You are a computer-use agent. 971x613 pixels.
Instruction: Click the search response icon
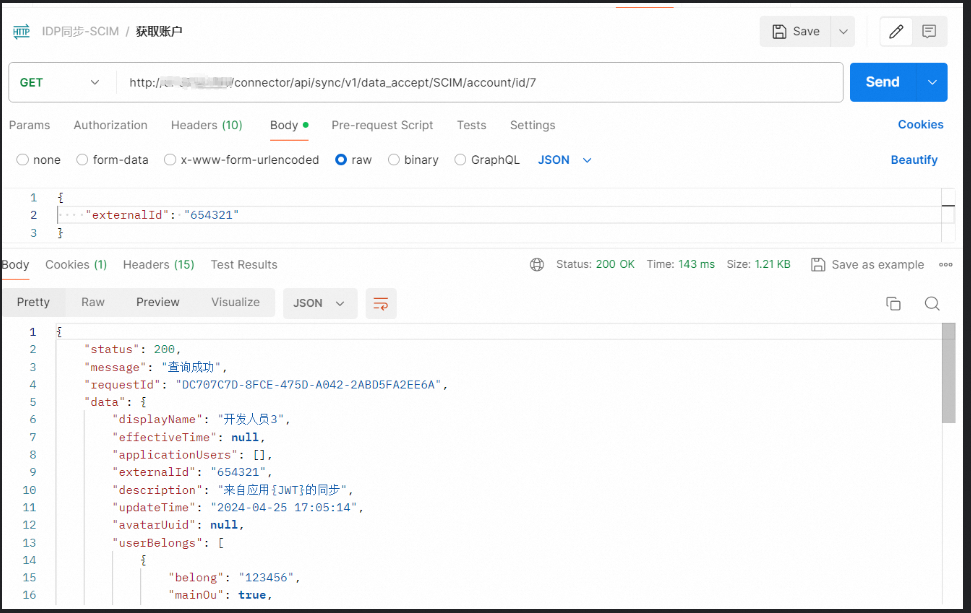coord(931,304)
